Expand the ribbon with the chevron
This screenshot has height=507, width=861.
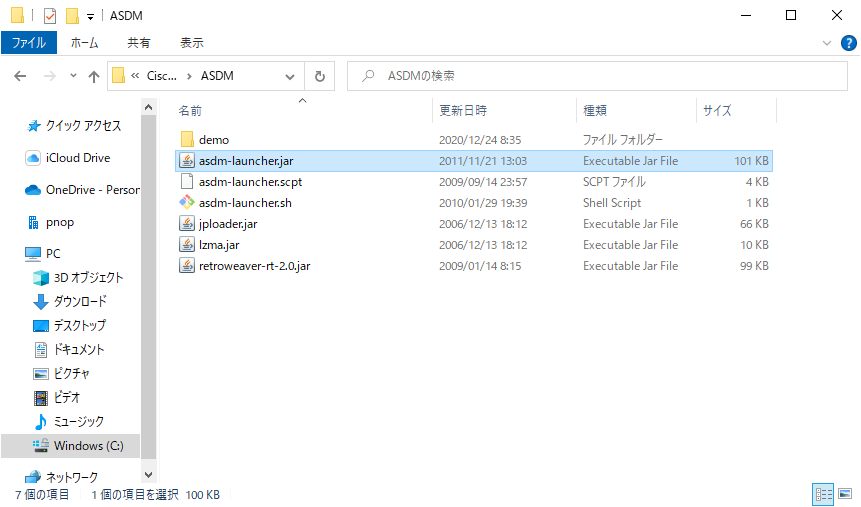point(826,43)
